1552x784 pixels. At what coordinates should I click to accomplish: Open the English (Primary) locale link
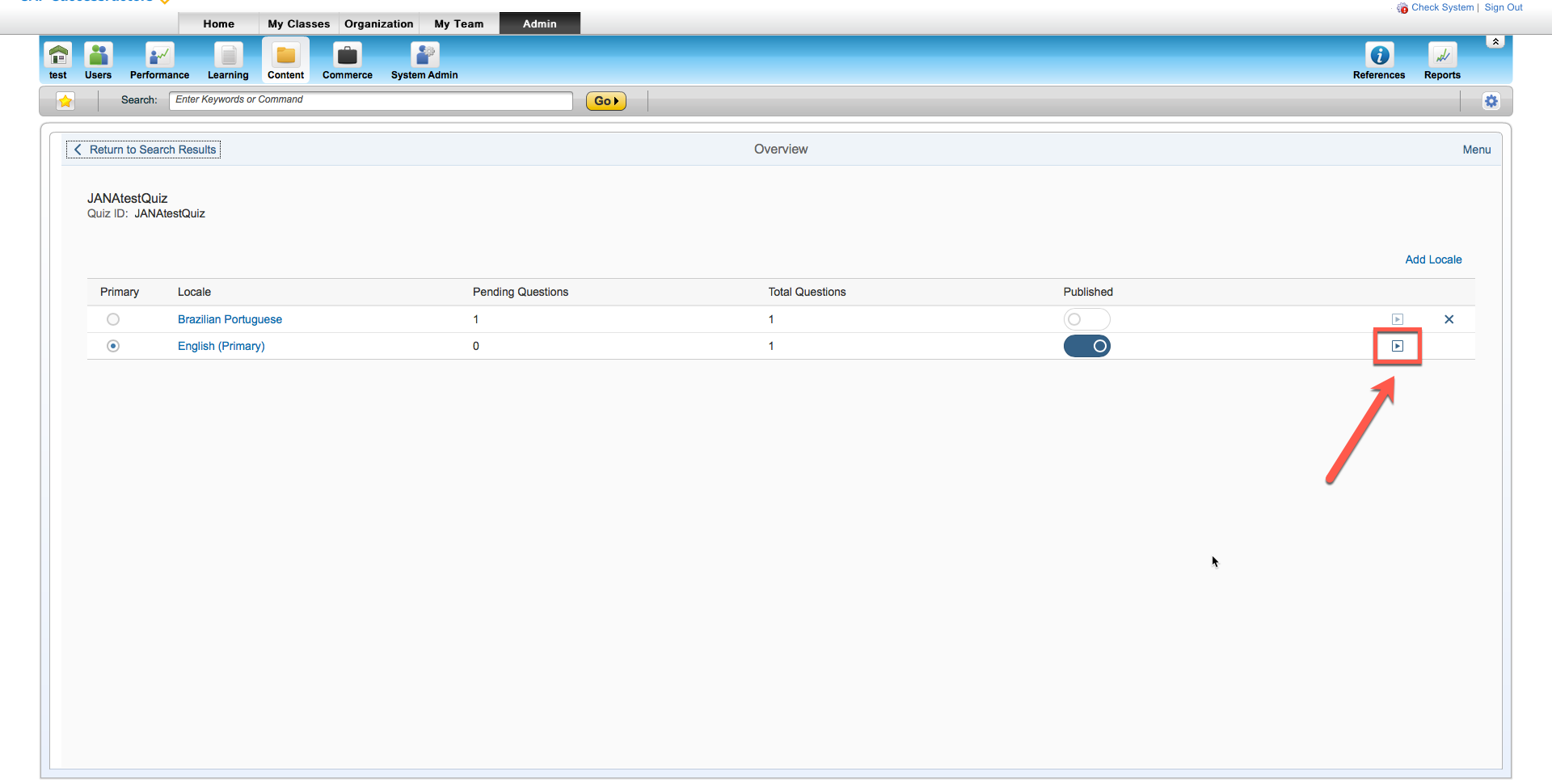[x=221, y=346]
